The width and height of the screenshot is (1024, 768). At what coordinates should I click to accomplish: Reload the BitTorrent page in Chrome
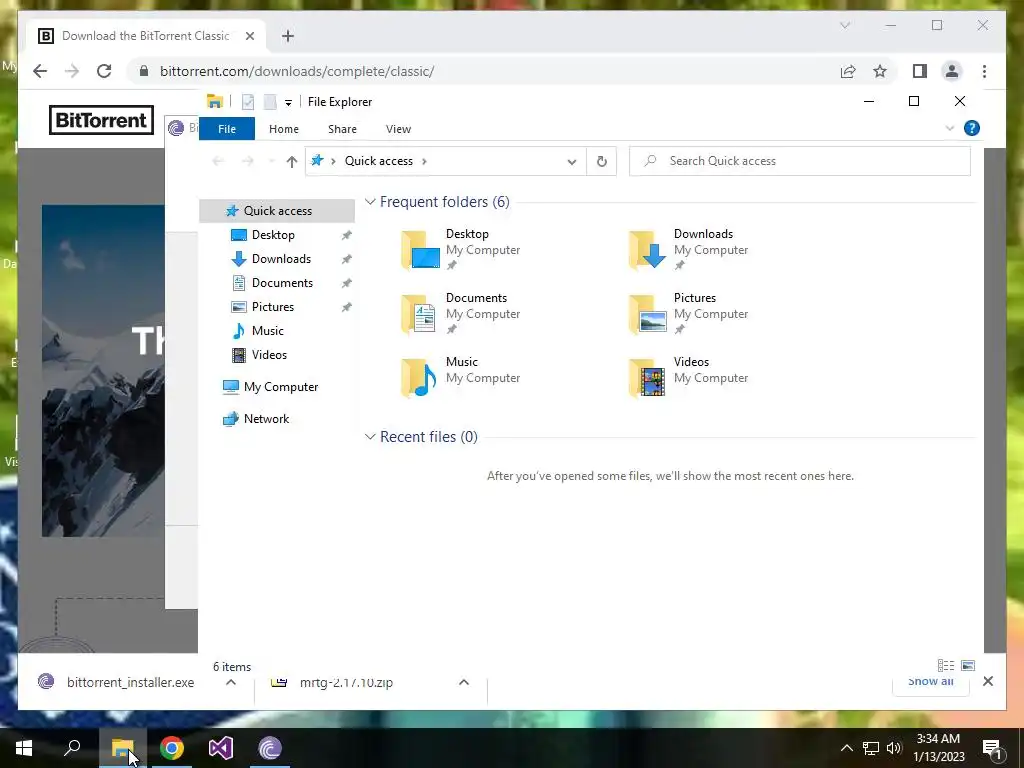[x=104, y=71]
